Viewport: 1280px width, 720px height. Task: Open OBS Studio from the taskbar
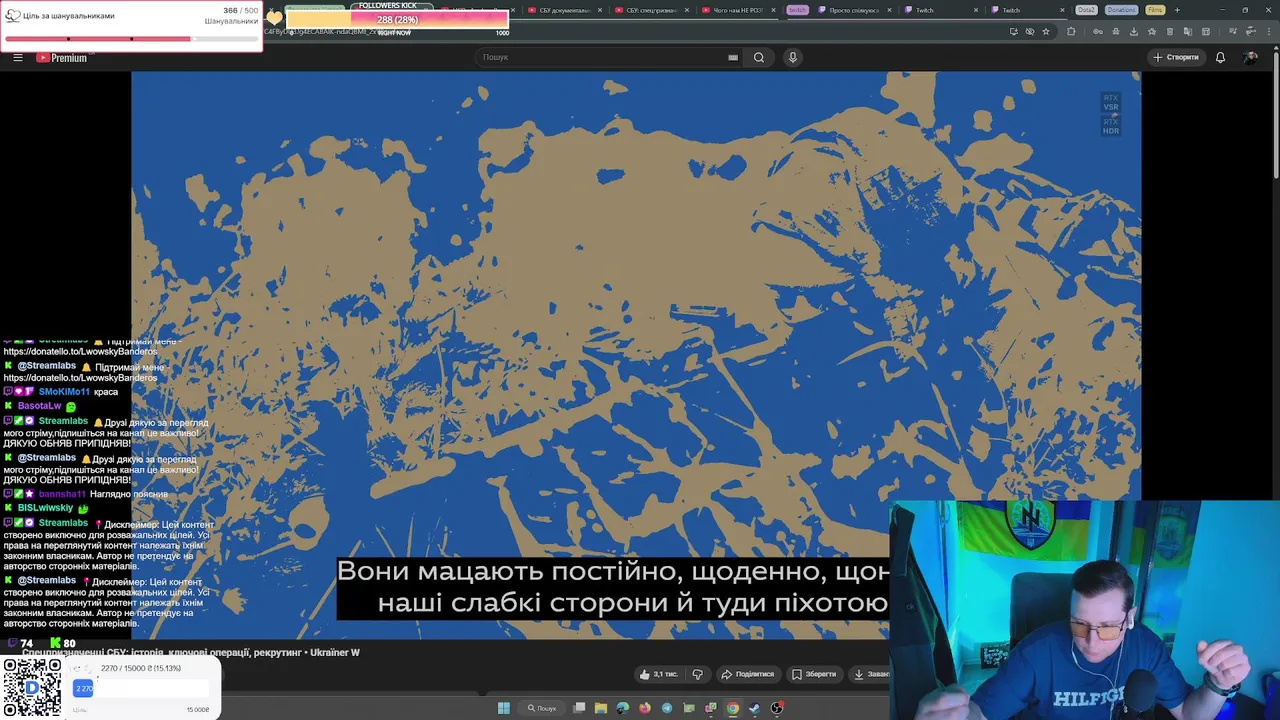(777, 708)
